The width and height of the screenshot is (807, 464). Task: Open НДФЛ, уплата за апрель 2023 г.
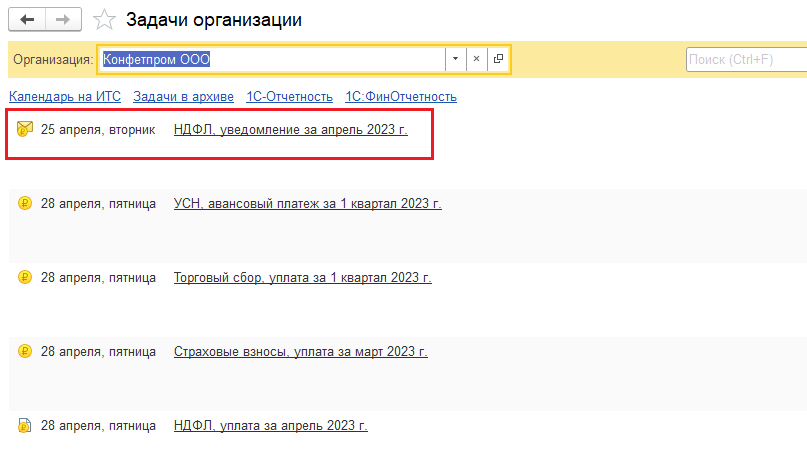click(271, 426)
